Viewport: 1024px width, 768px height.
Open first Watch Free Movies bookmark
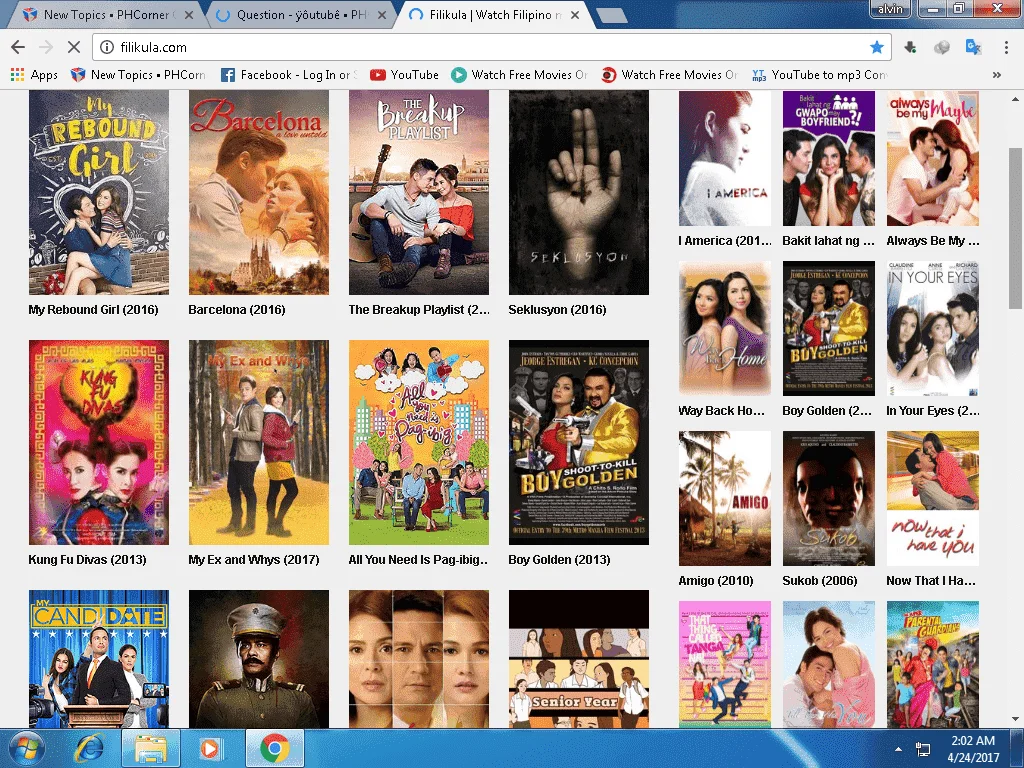click(x=519, y=75)
